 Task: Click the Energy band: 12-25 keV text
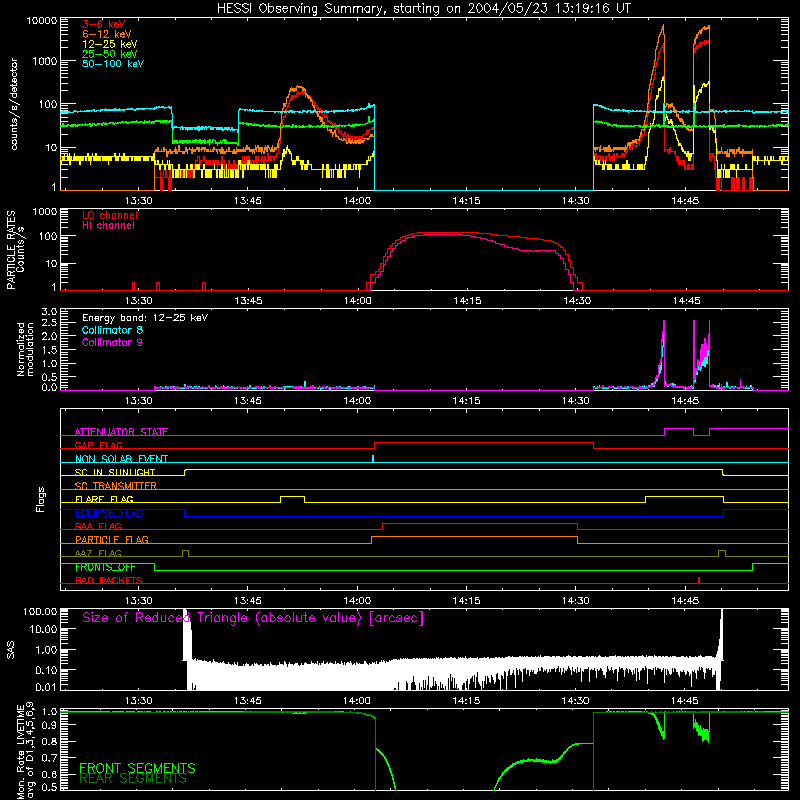[x=145, y=318]
